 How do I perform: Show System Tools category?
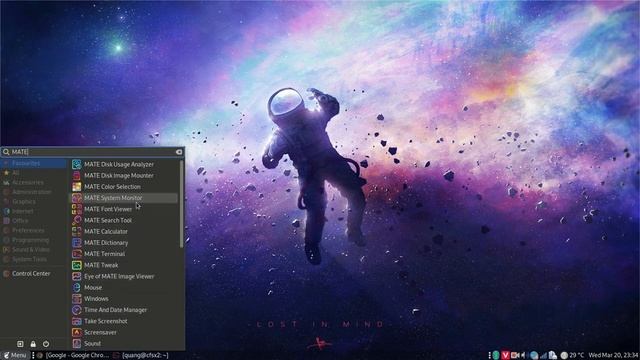(x=33, y=259)
